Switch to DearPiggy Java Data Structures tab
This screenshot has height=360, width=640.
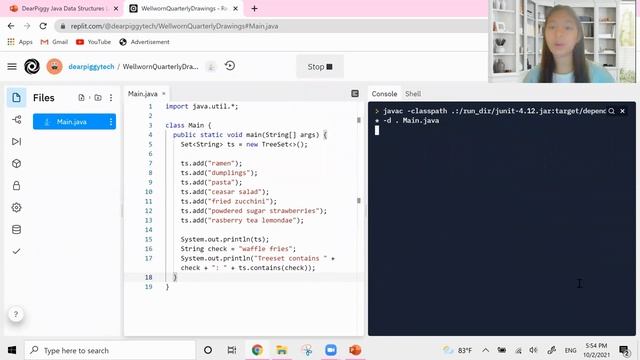pyautogui.click(x=62, y=9)
